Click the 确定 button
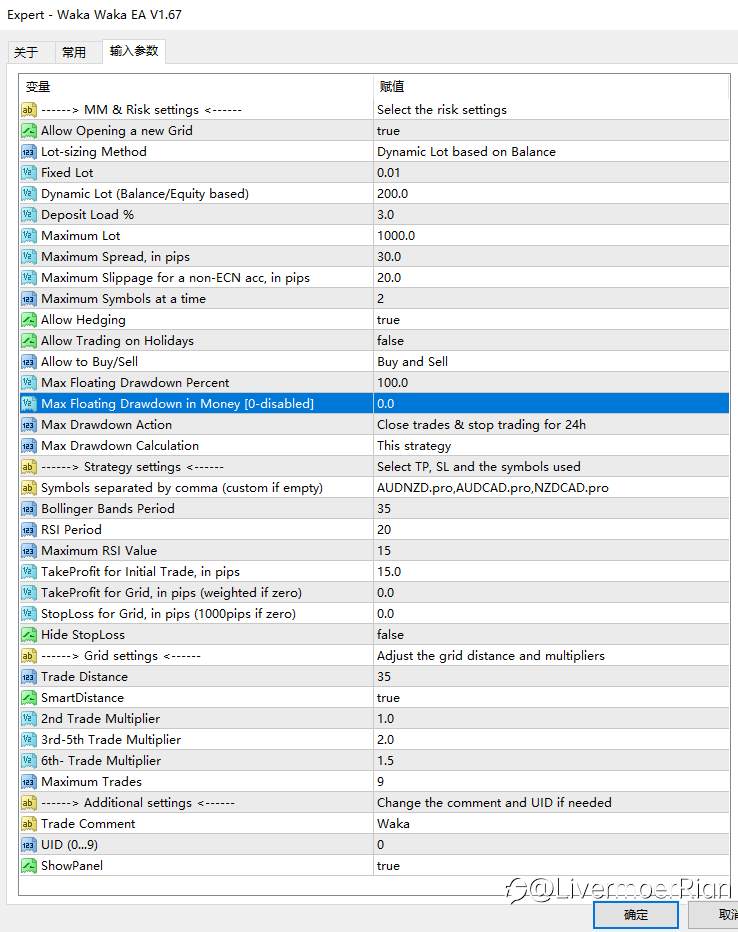The image size is (738, 932). [636, 914]
